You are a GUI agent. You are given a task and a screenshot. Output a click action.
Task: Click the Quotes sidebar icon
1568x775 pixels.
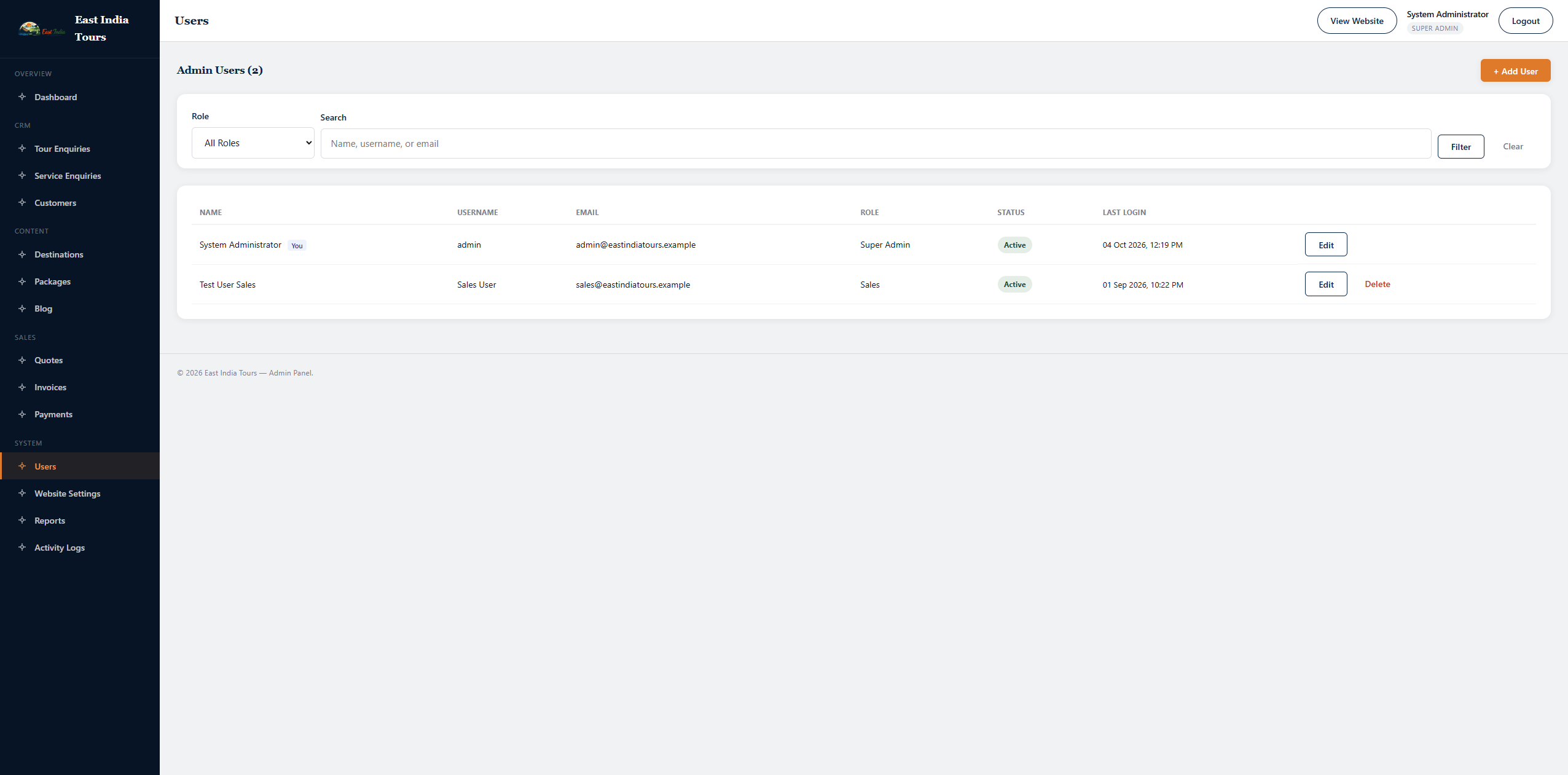click(22, 360)
